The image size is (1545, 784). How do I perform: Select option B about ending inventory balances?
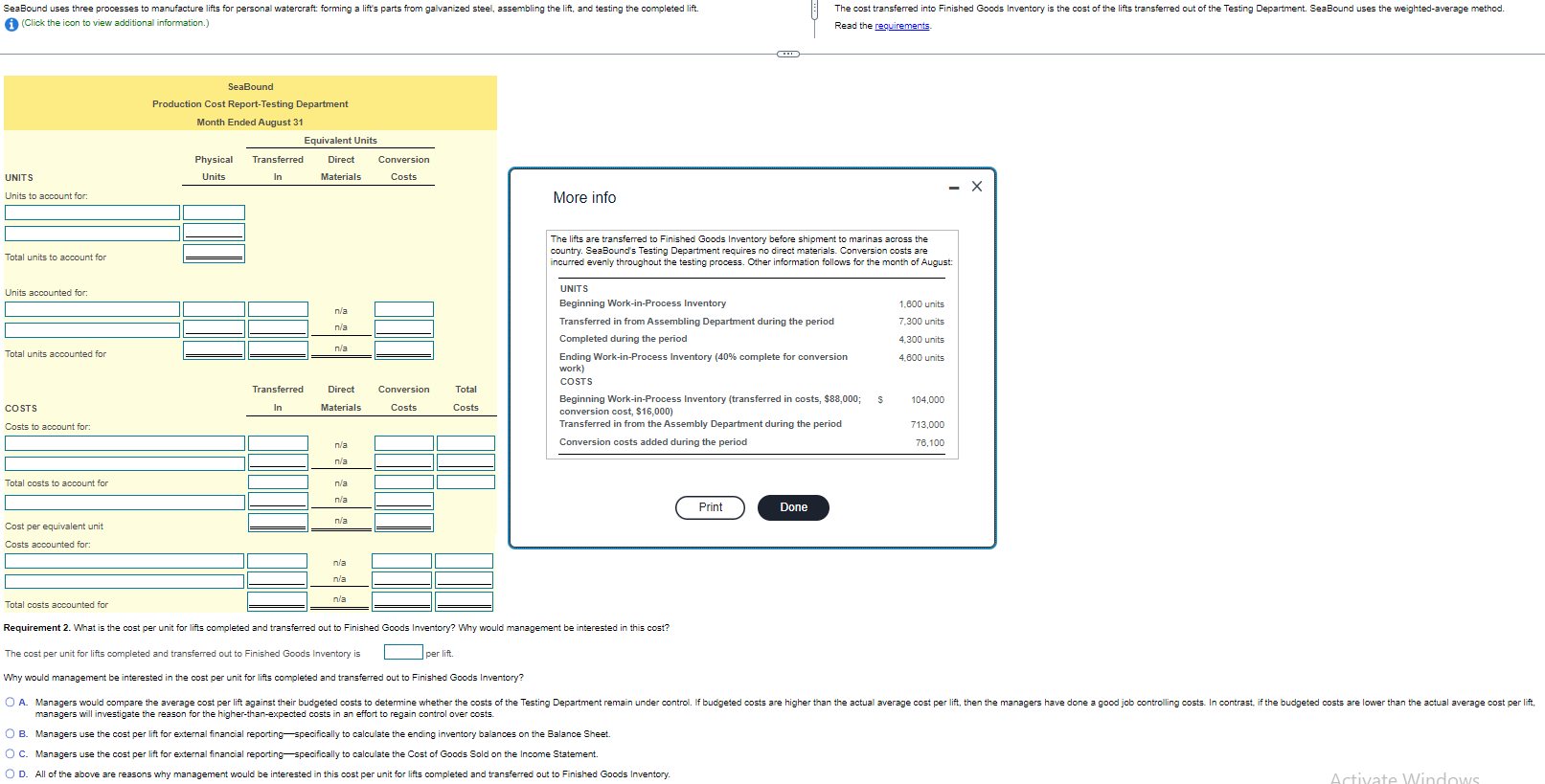click(x=10, y=734)
